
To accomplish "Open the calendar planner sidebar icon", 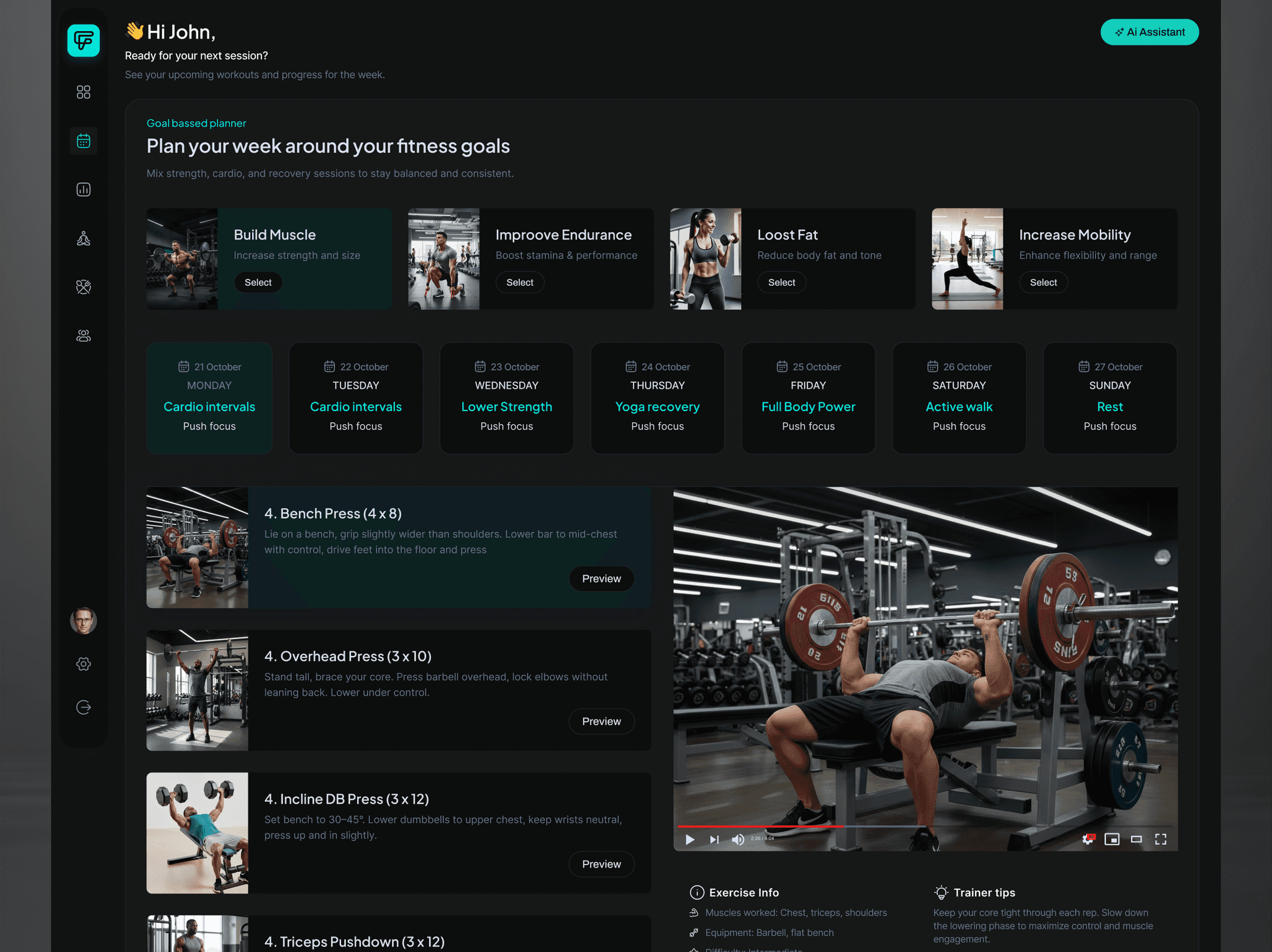I will [83, 141].
